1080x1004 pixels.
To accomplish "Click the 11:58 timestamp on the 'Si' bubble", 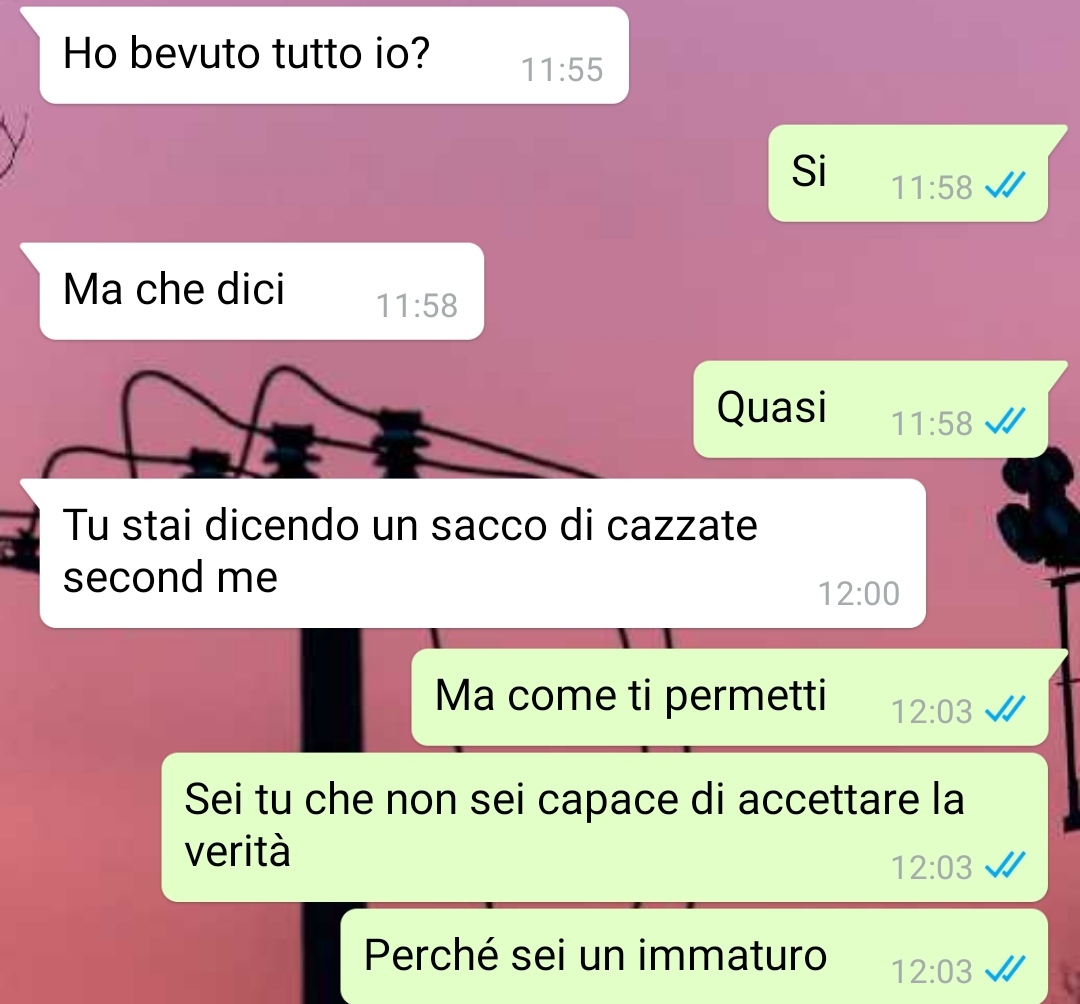I will (931, 187).
